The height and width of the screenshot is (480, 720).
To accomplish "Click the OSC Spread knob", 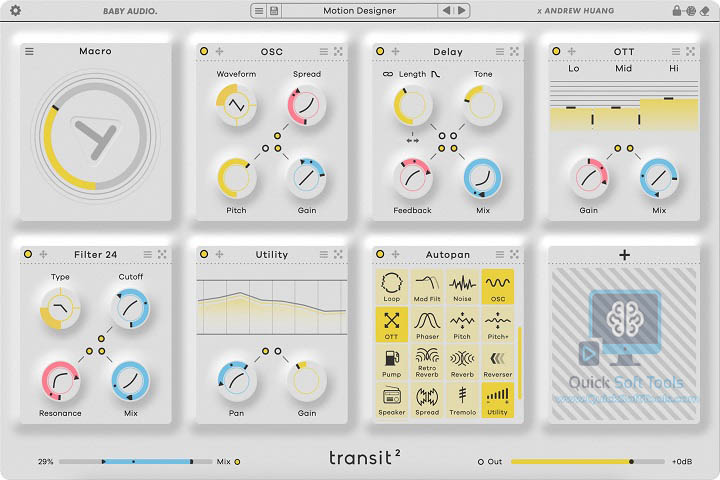I will (x=307, y=106).
